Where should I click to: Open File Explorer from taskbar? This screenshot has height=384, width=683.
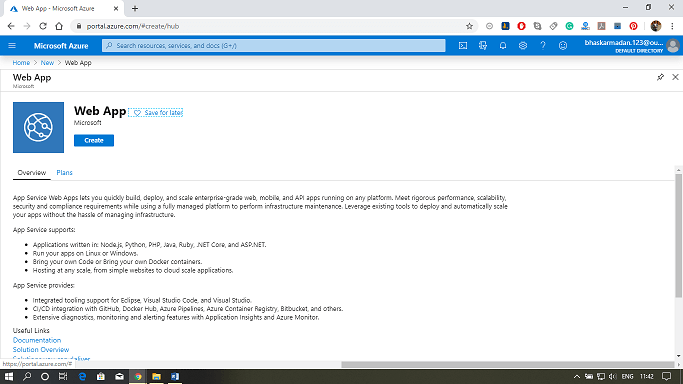(x=156, y=376)
